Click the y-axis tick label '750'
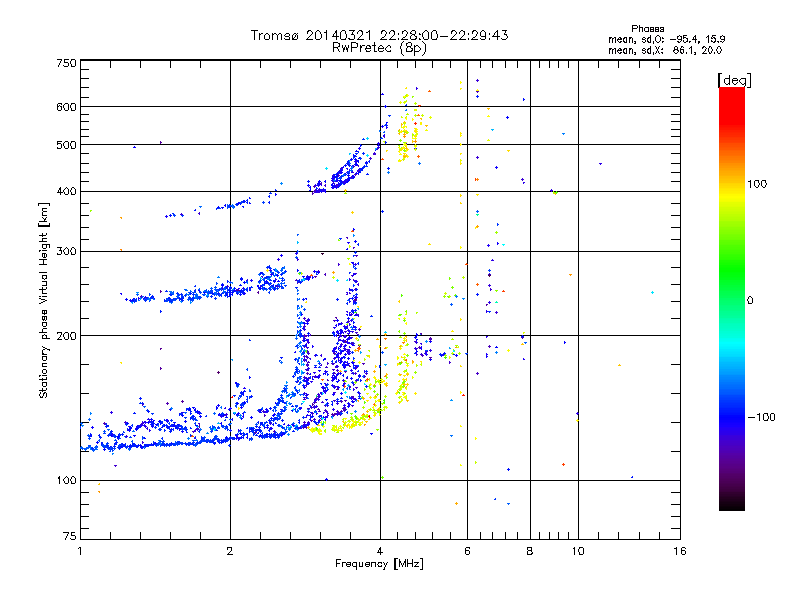 pos(67,63)
